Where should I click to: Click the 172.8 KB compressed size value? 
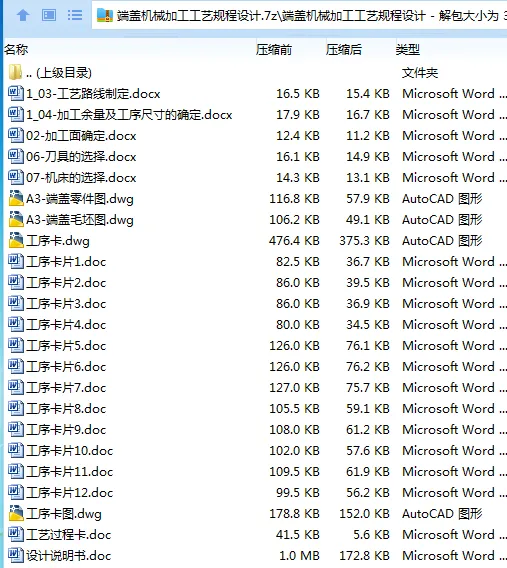click(x=364, y=556)
